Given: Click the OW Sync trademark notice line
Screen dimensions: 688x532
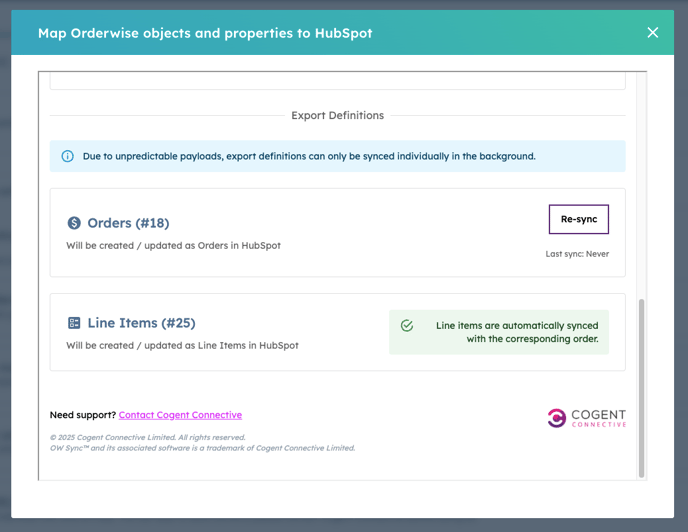Looking at the screenshot, I should (202, 448).
